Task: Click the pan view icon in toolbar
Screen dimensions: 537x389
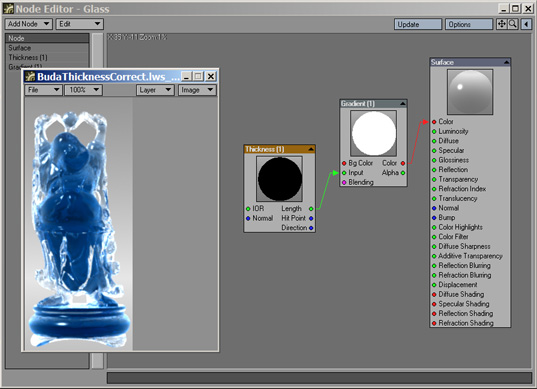Action: (x=501, y=24)
